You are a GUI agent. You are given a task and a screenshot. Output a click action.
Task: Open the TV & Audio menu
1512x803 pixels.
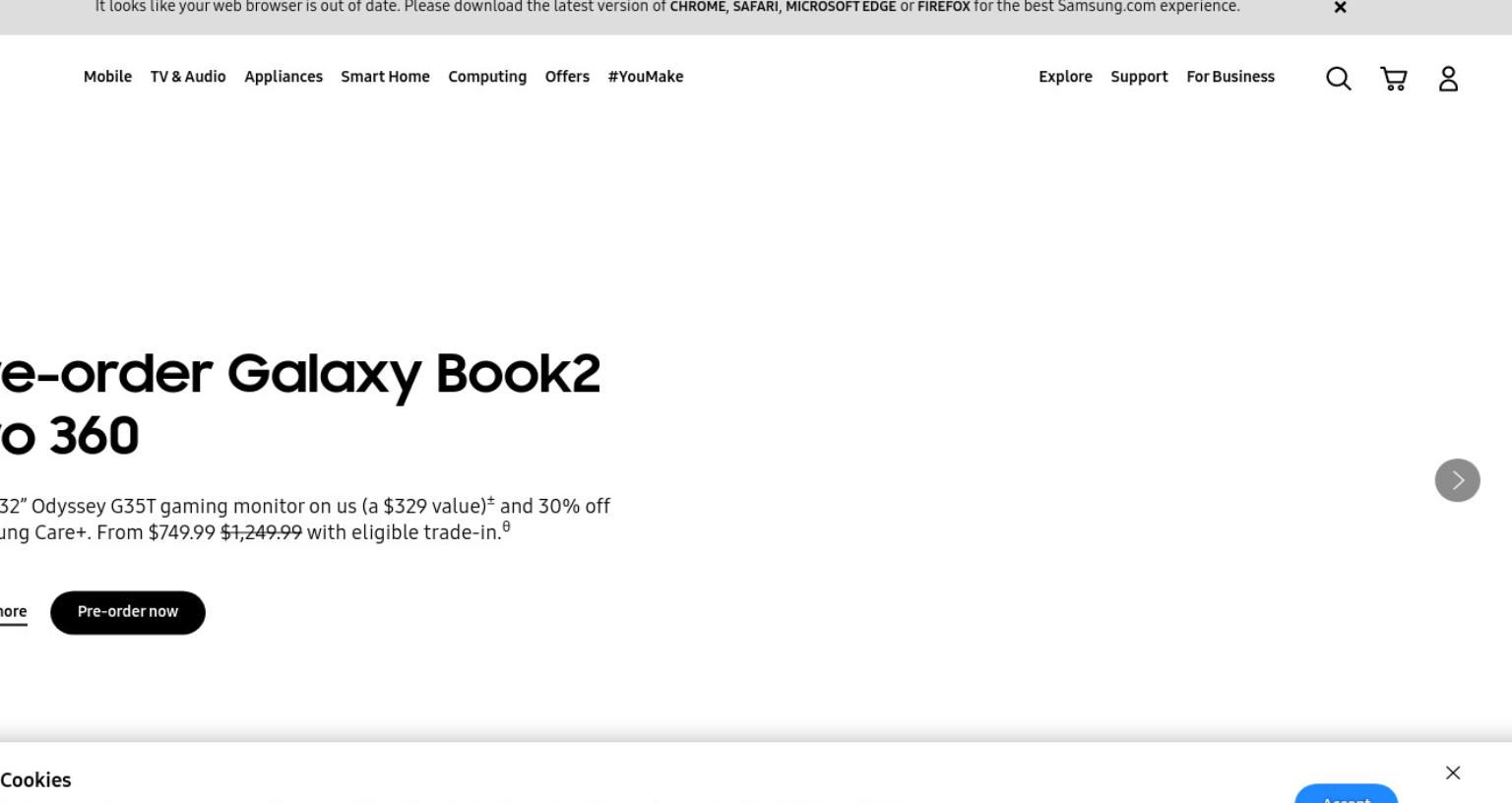188,77
